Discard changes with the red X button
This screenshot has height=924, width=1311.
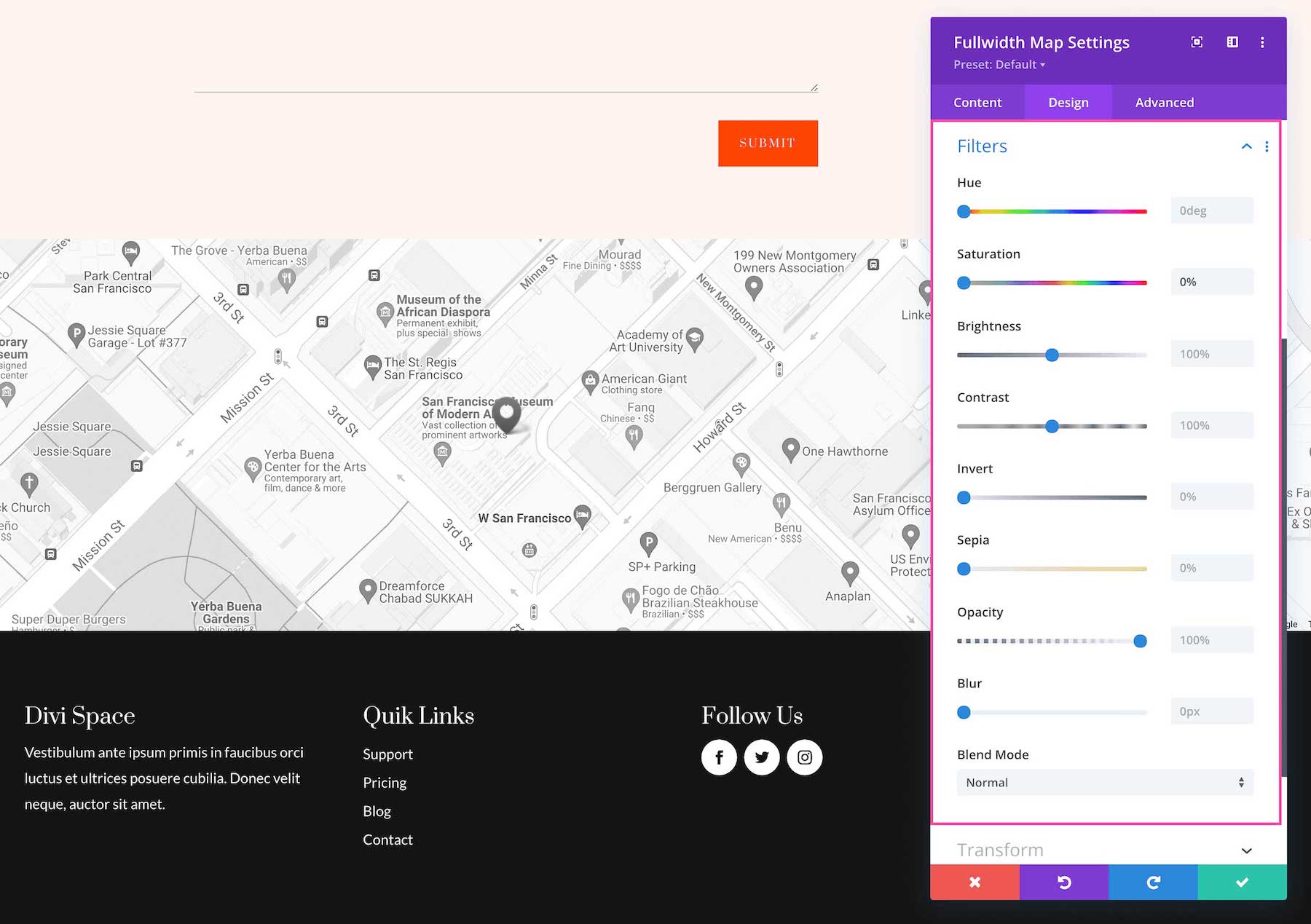(x=975, y=882)
